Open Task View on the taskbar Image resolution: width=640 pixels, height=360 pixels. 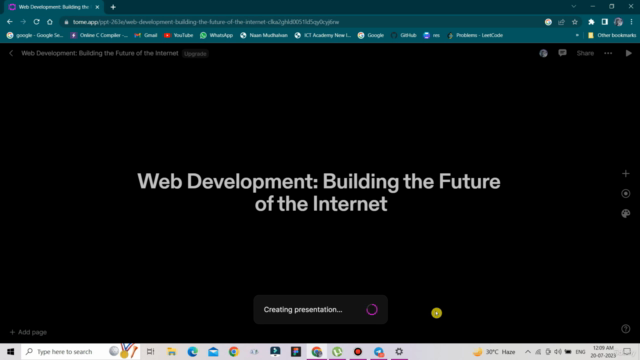pos(151,351)
